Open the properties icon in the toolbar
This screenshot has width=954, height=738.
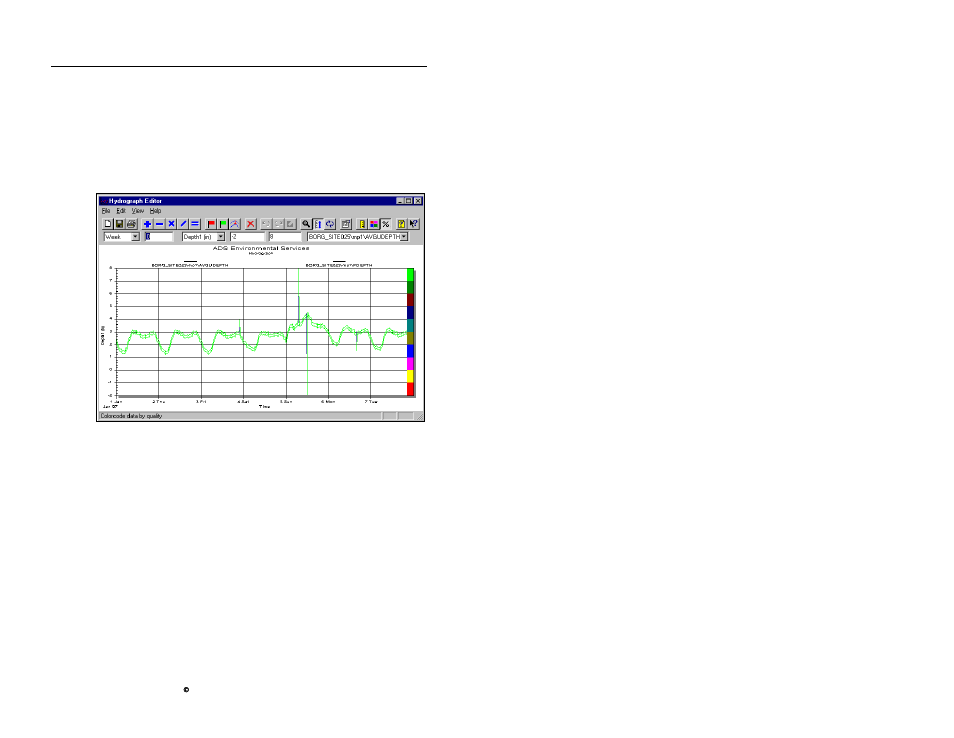pyautogui.click(x=346, y=224)
